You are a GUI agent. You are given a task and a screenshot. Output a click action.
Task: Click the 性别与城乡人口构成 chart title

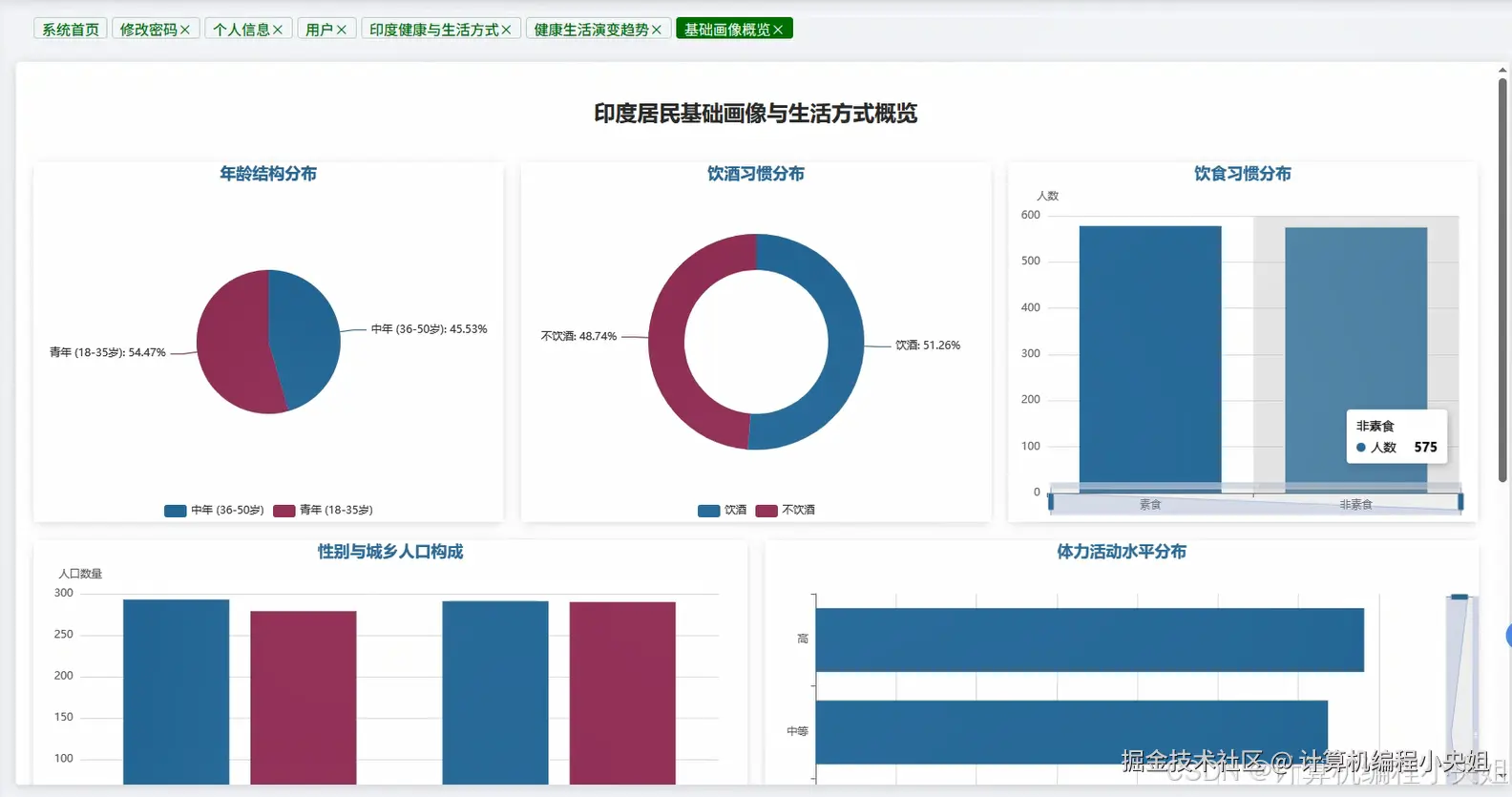coord(390,552)
